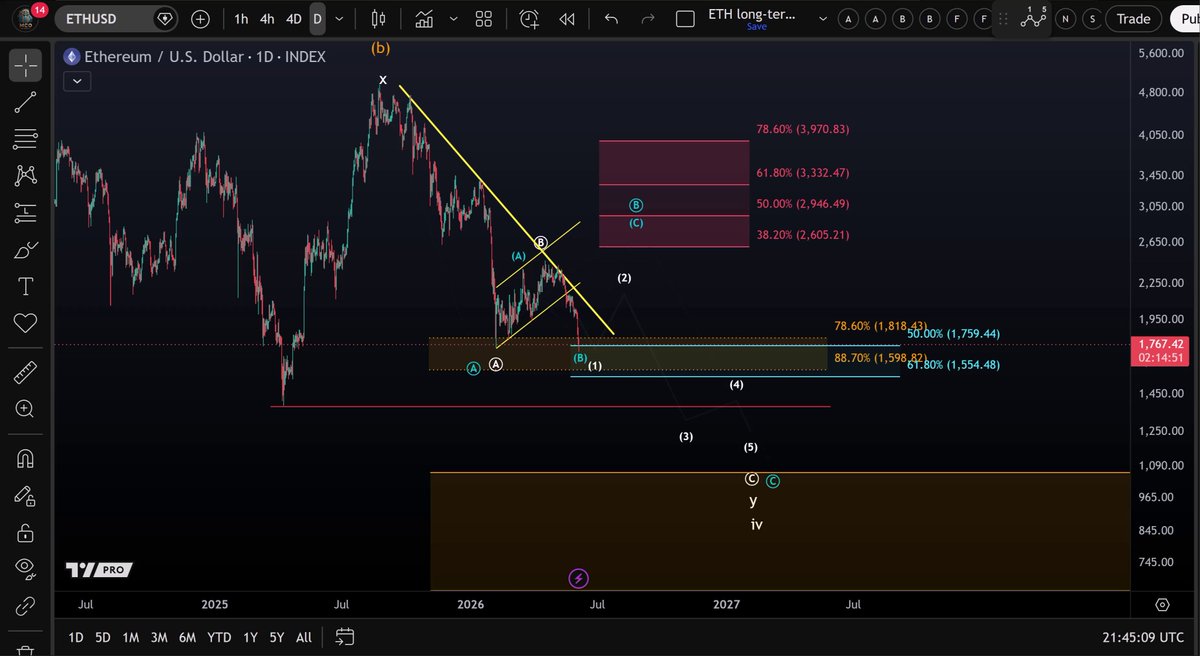Toggle lock all drawings padlock
1200x656 pixels.
[x=26, y=531]
